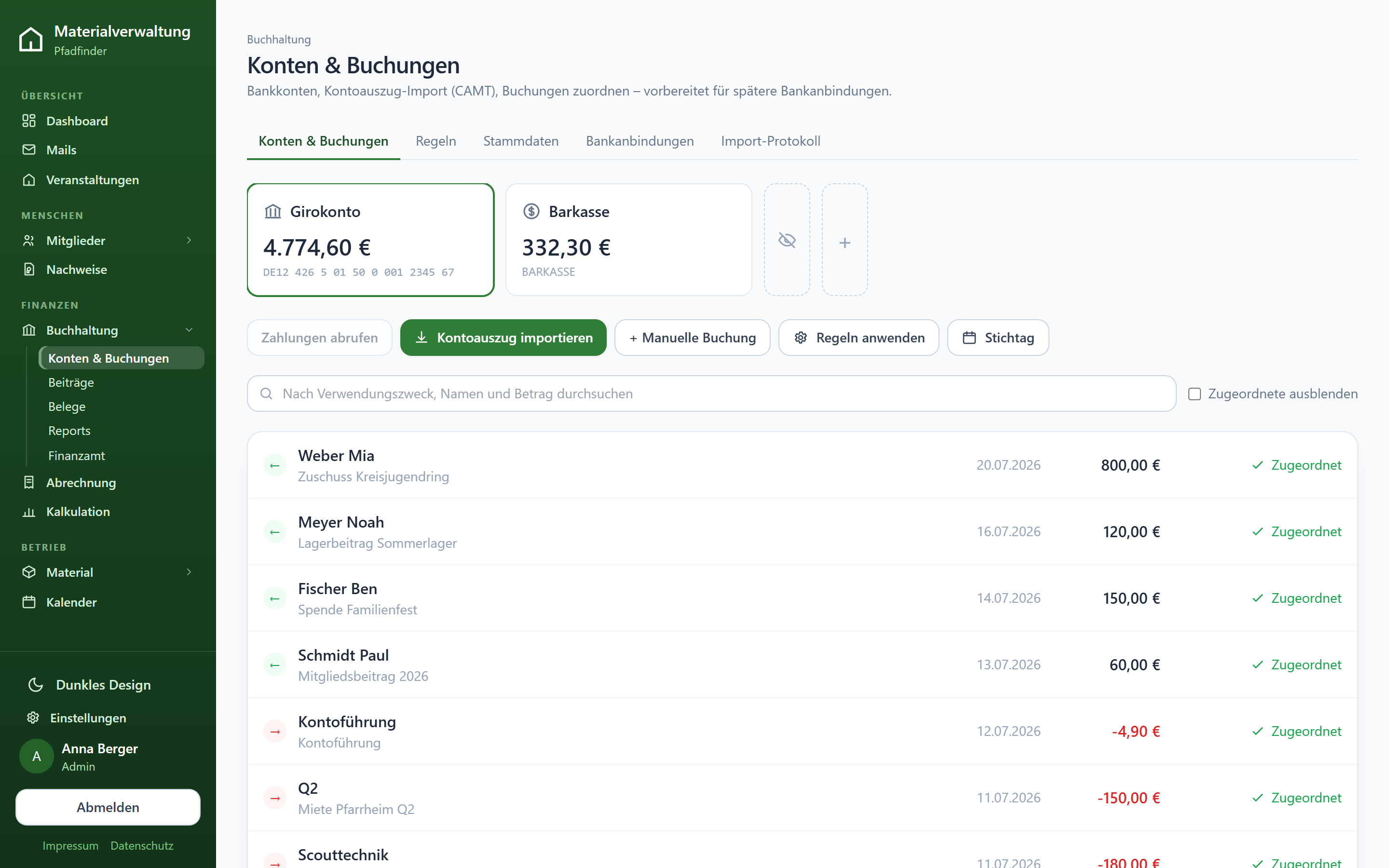Open the Stichtag date button
Screen dimensions: 1389x868
click(998, 338)
